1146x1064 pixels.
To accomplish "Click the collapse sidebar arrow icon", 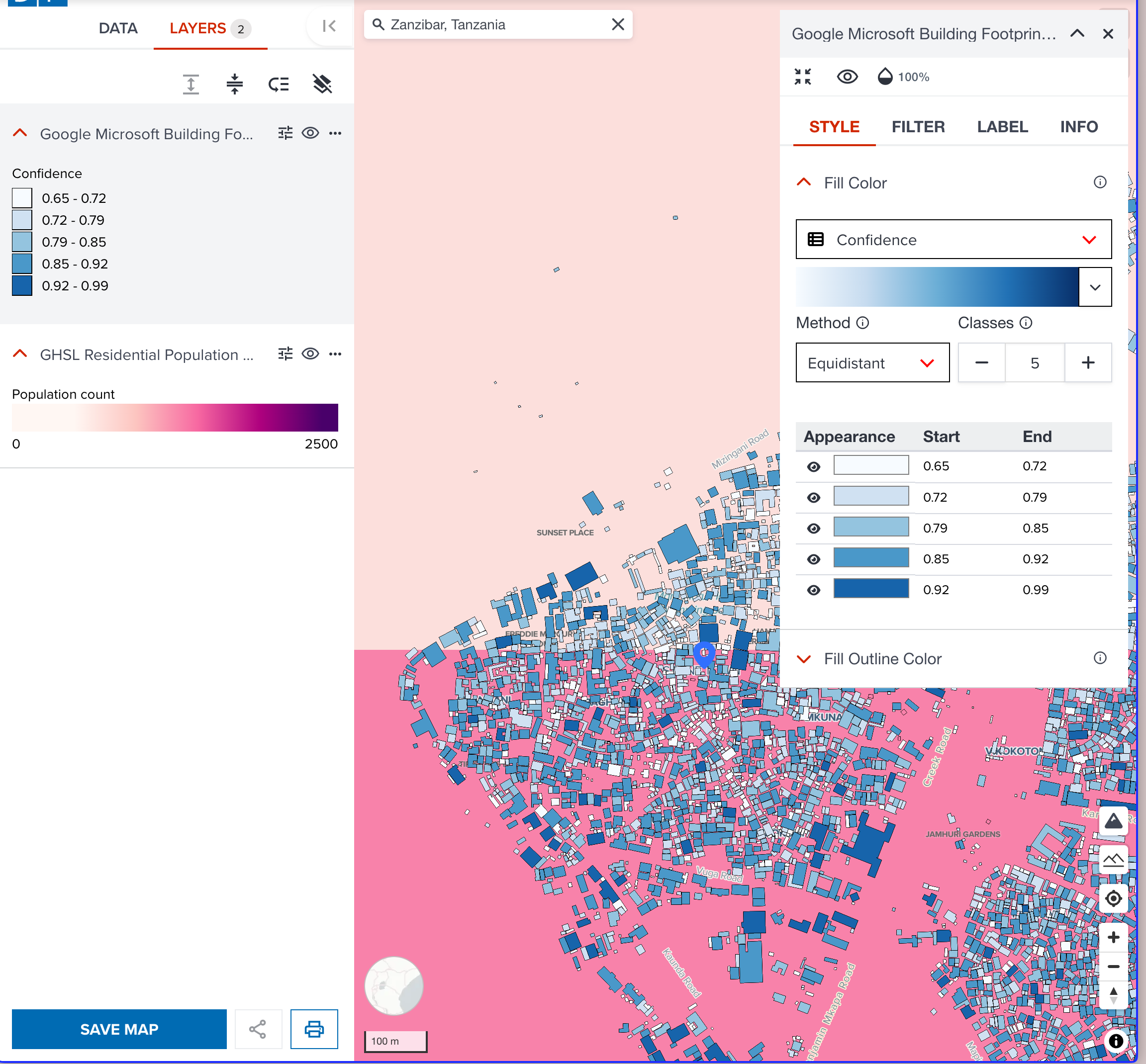I will tap(328, 26).
